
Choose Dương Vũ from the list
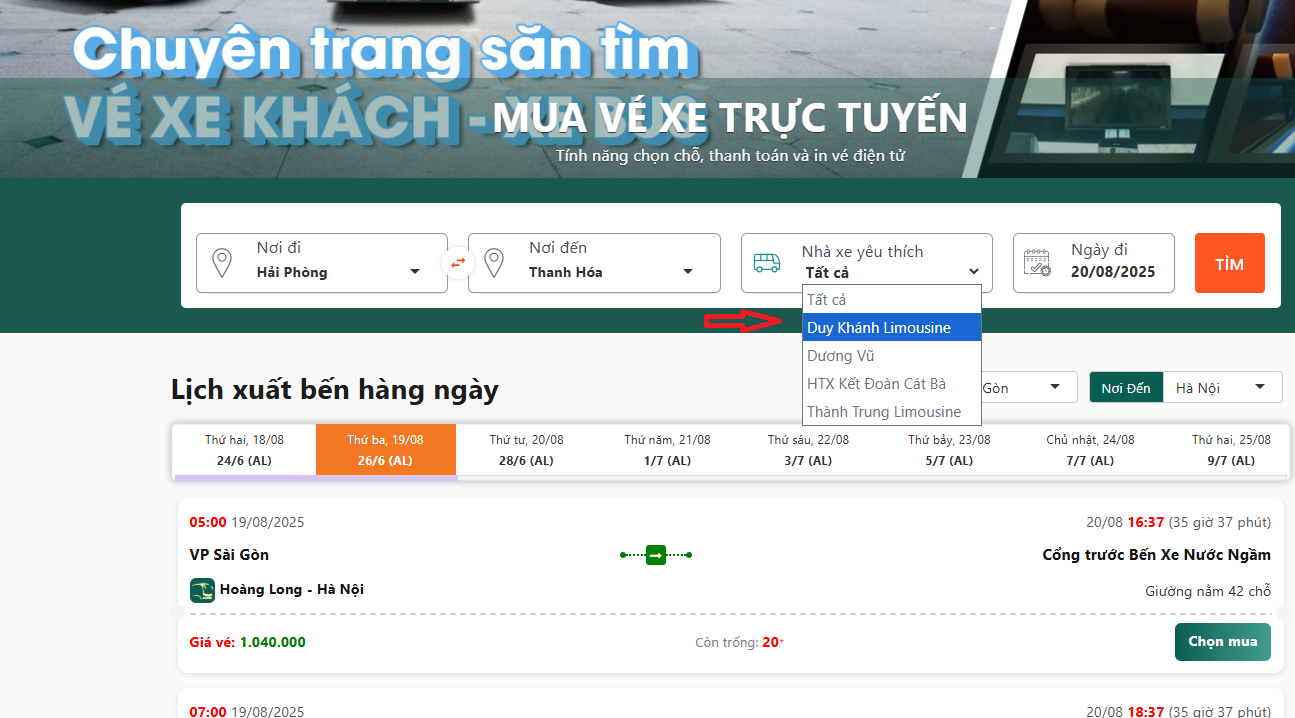(x=892, y=356)
